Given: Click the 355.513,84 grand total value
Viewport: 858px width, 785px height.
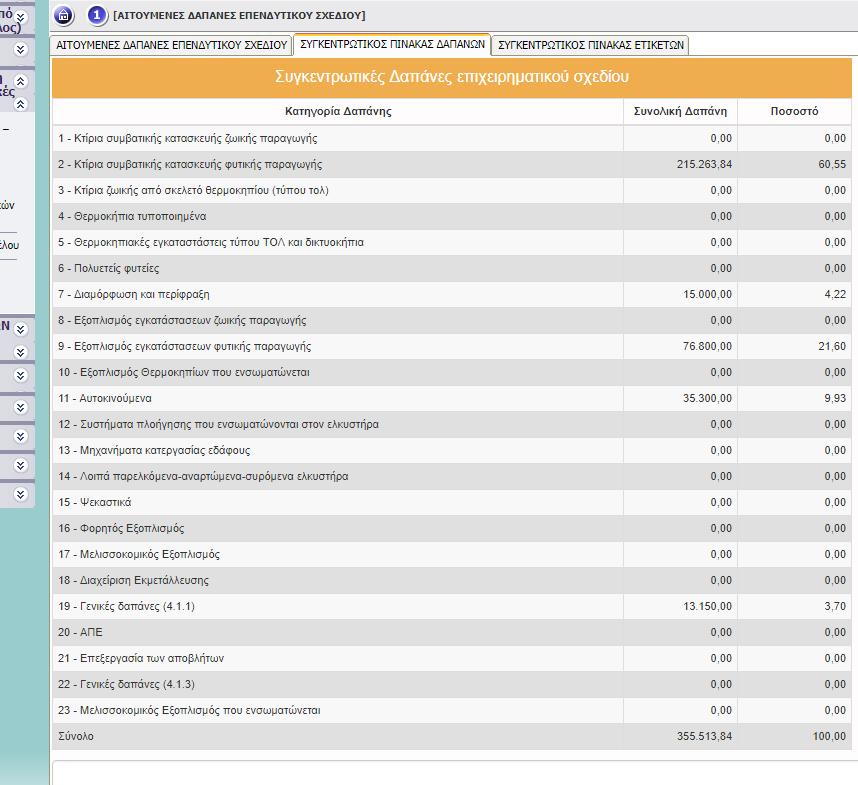Looking at the screenshot, I should (x=704, y=736).
